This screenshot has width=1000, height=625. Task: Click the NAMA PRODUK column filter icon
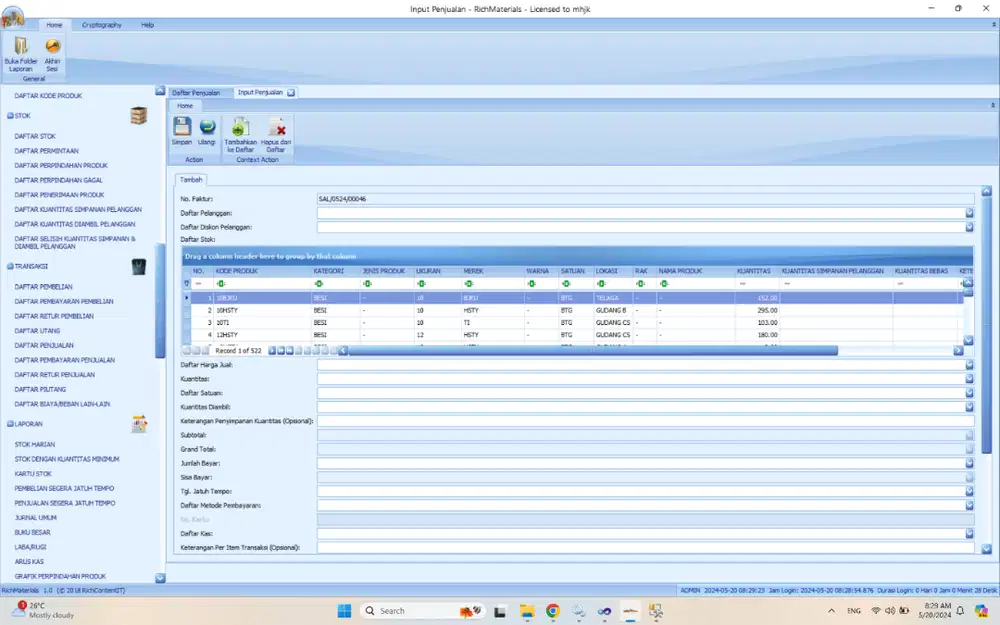pos(663,284)
